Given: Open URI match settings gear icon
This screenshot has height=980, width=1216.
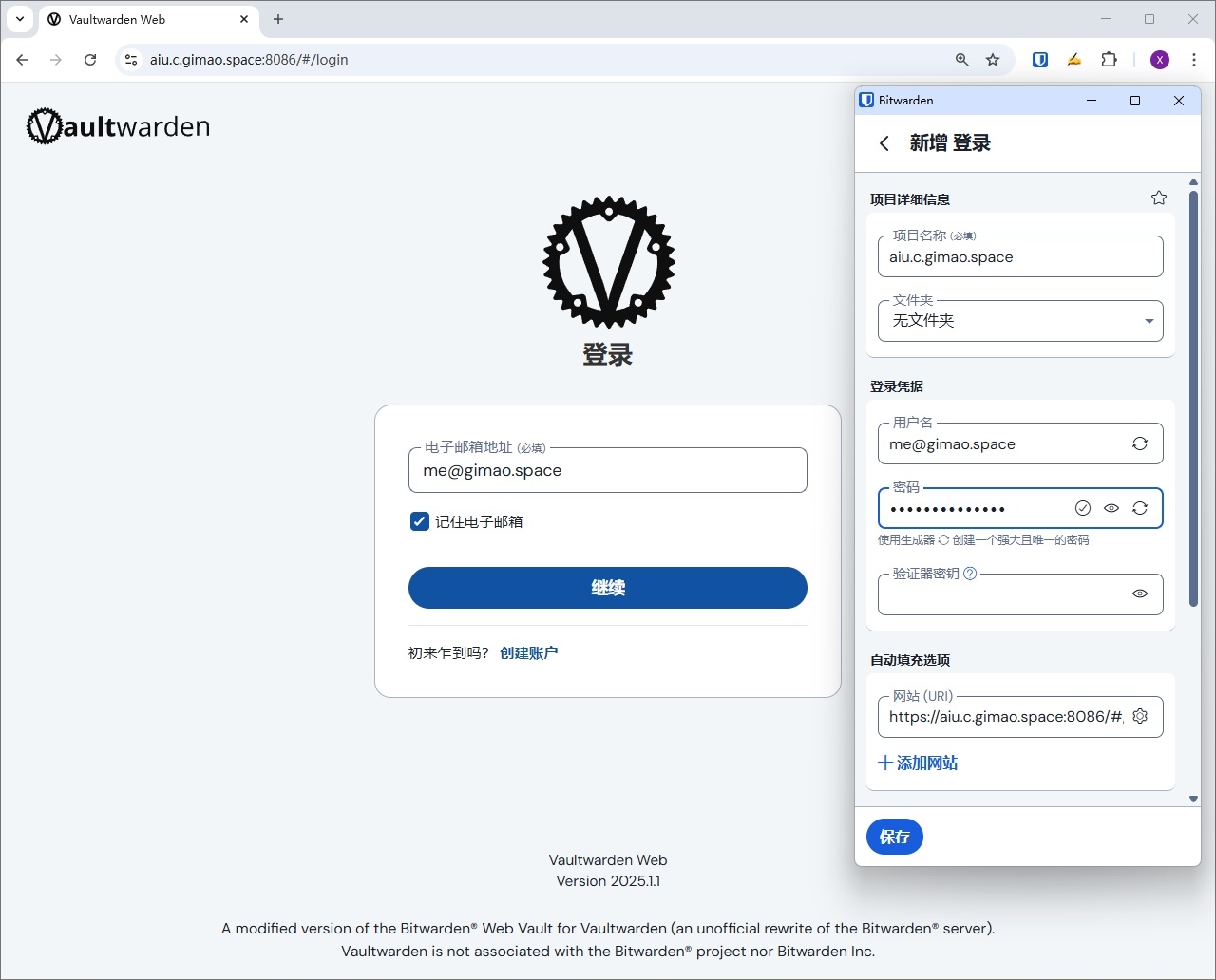Looking at the screenshot, I should click(x=1140, y=717).
